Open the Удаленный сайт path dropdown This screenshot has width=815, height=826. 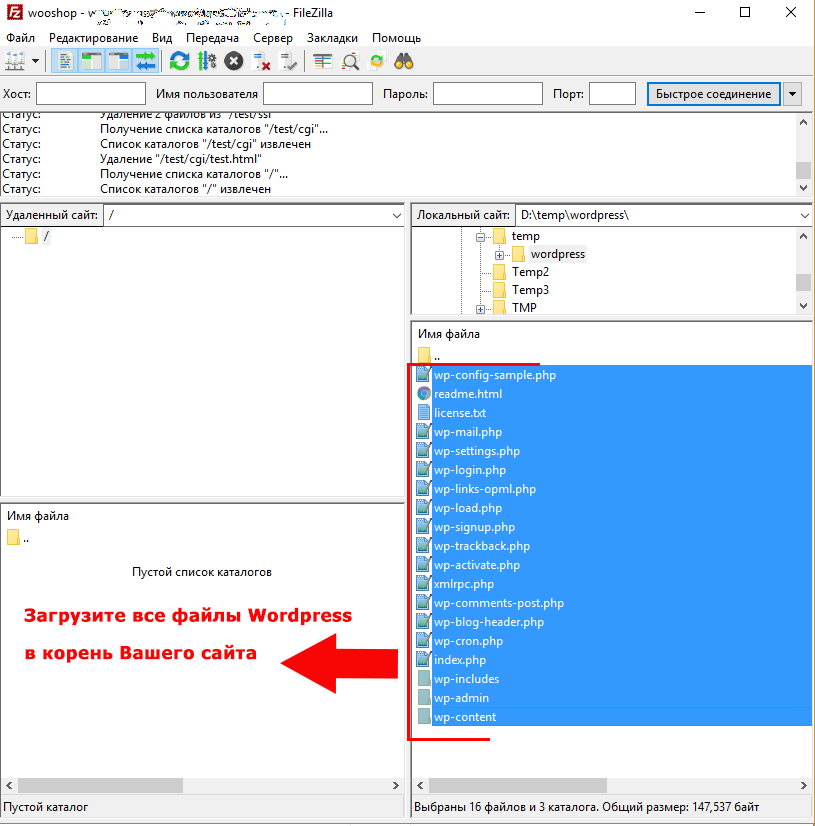[397, 215]
